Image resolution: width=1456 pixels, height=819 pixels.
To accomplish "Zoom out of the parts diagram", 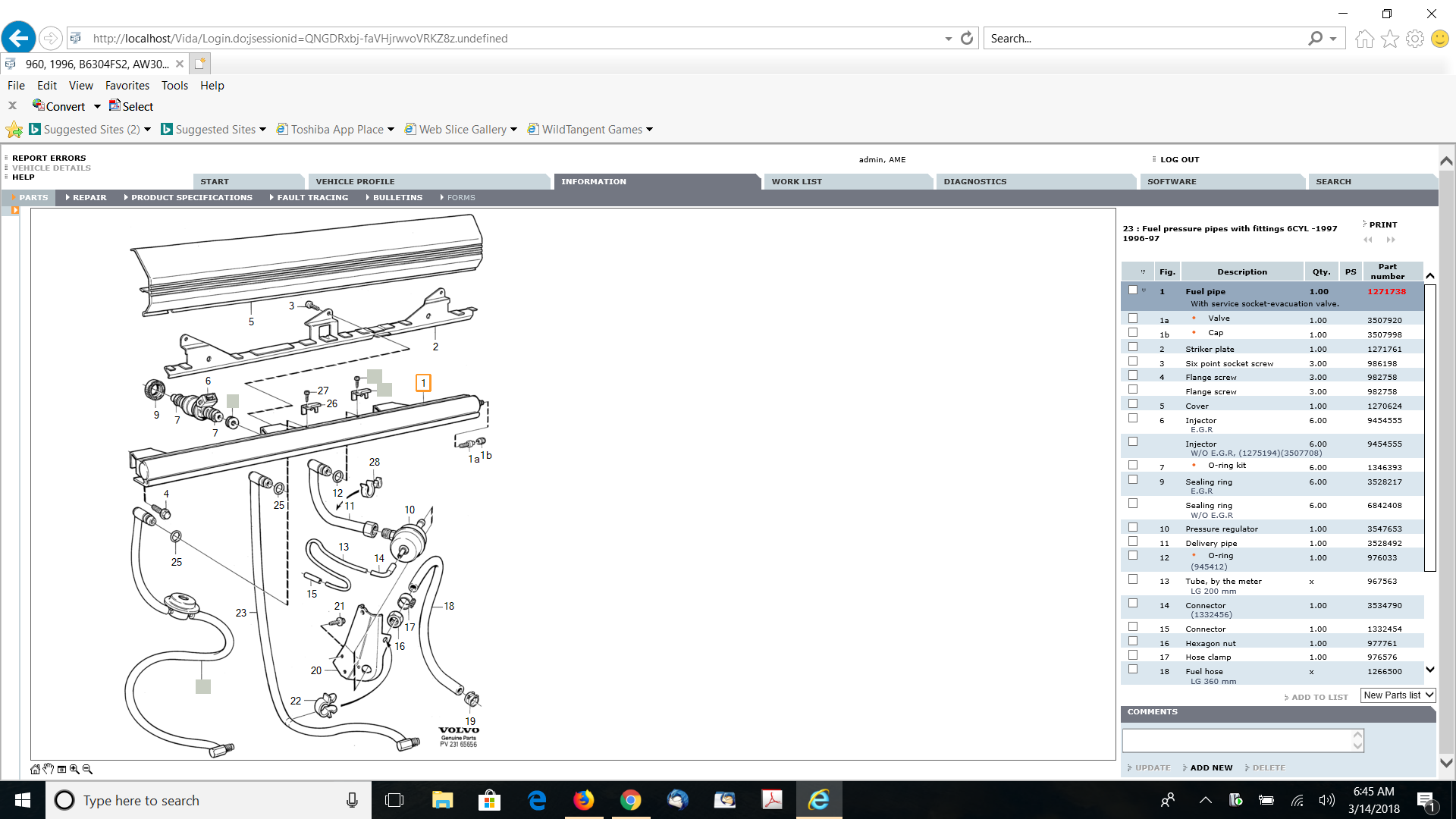I will click(87, 769).
